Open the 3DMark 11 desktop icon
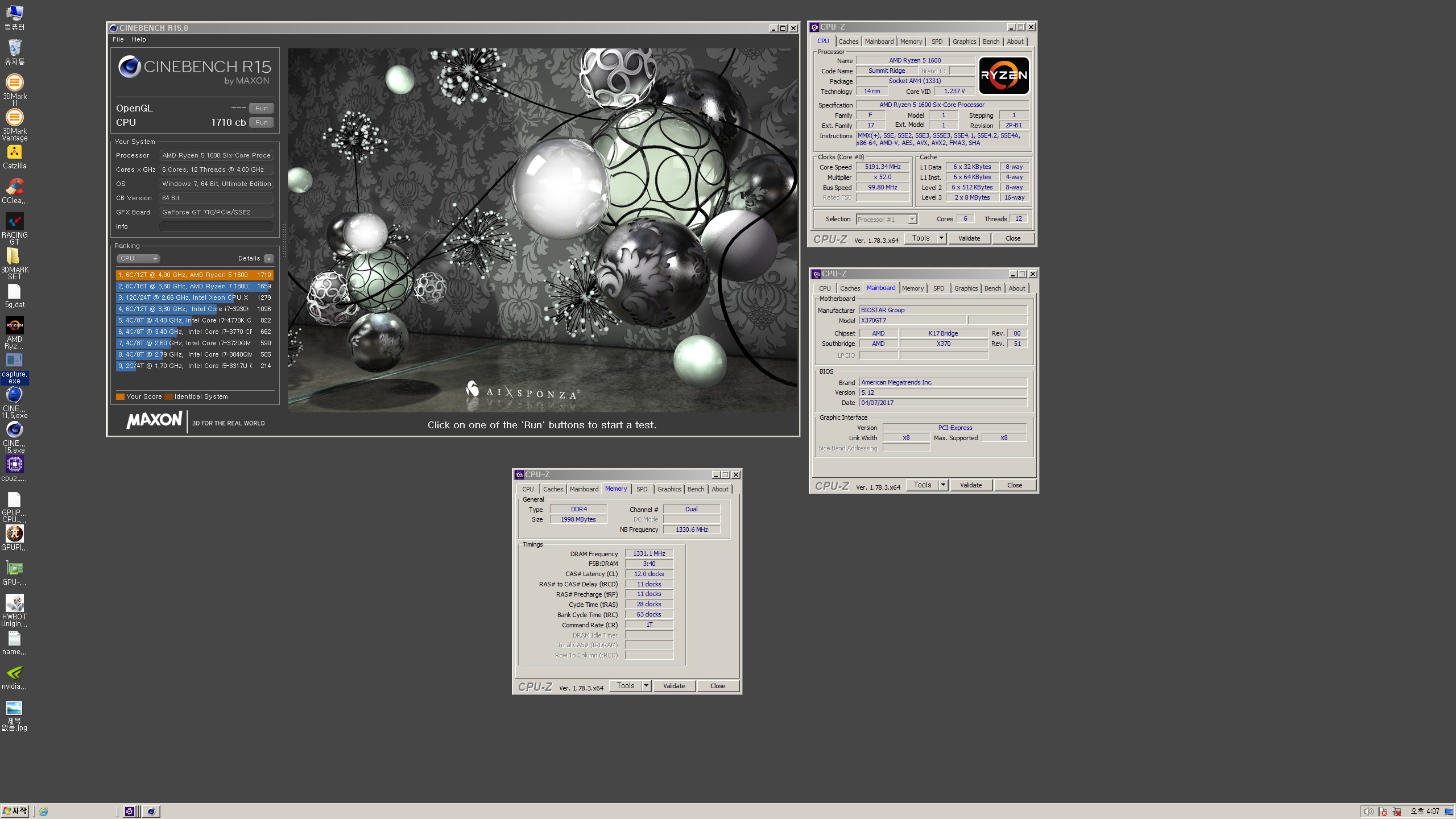The width and height of the screenshot is (1456, 819). (x=14, y=89)
